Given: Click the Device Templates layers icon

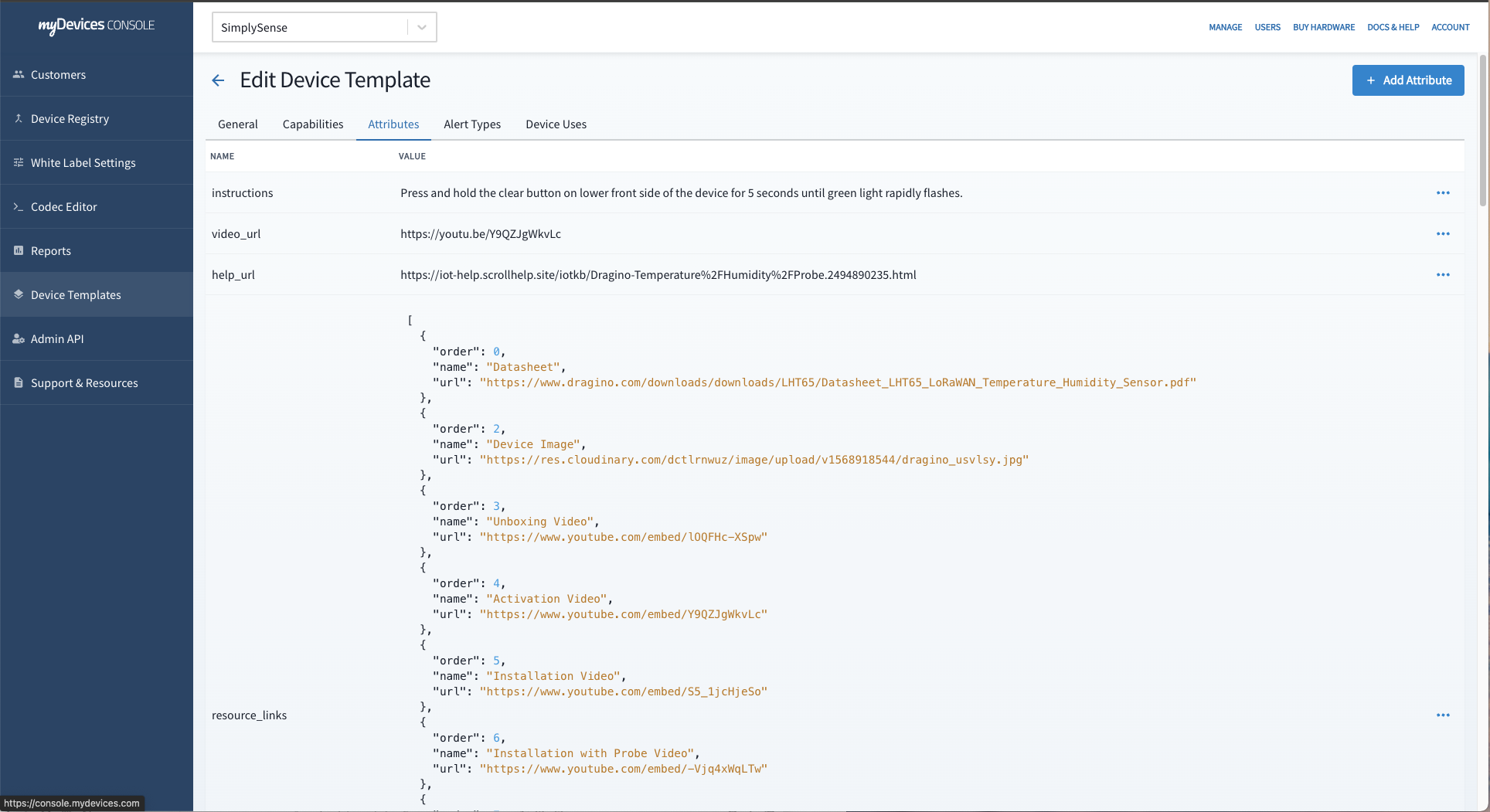Looking at the screenshot, I should tap(19, 295).
